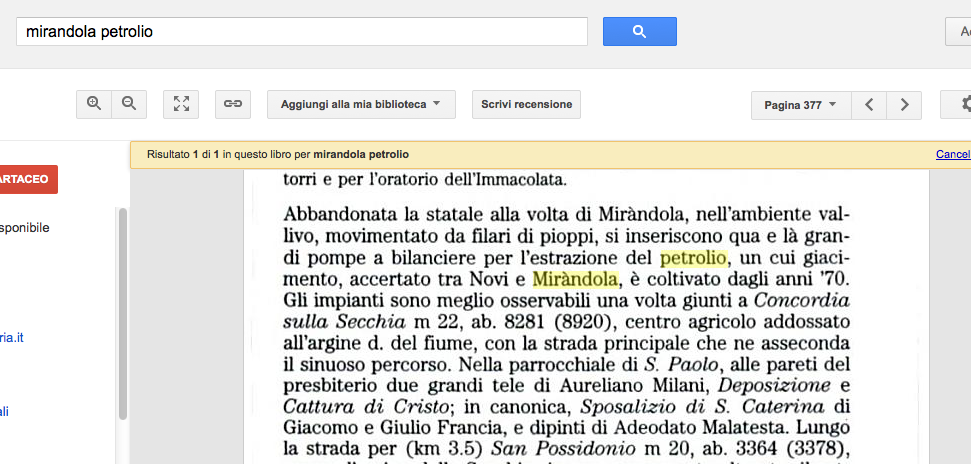This screenshot has width=971, height=464.
Task: Click the blue search magnifier button
Action: pyautogui.click(x=639, y=32)
